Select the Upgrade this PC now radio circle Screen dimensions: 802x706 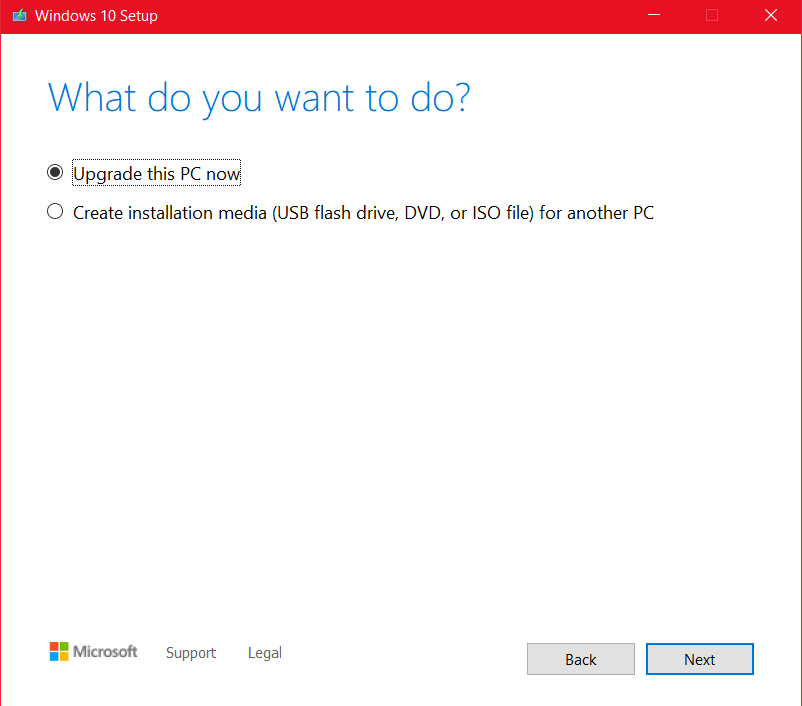point(55,173)
